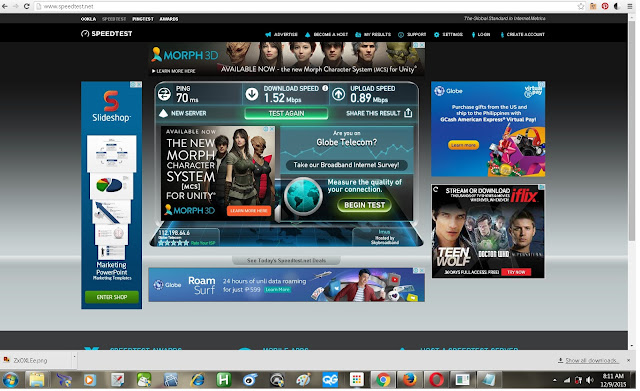
Task: Click the ping circular arrows icon
Action: [x=164, y=94]
